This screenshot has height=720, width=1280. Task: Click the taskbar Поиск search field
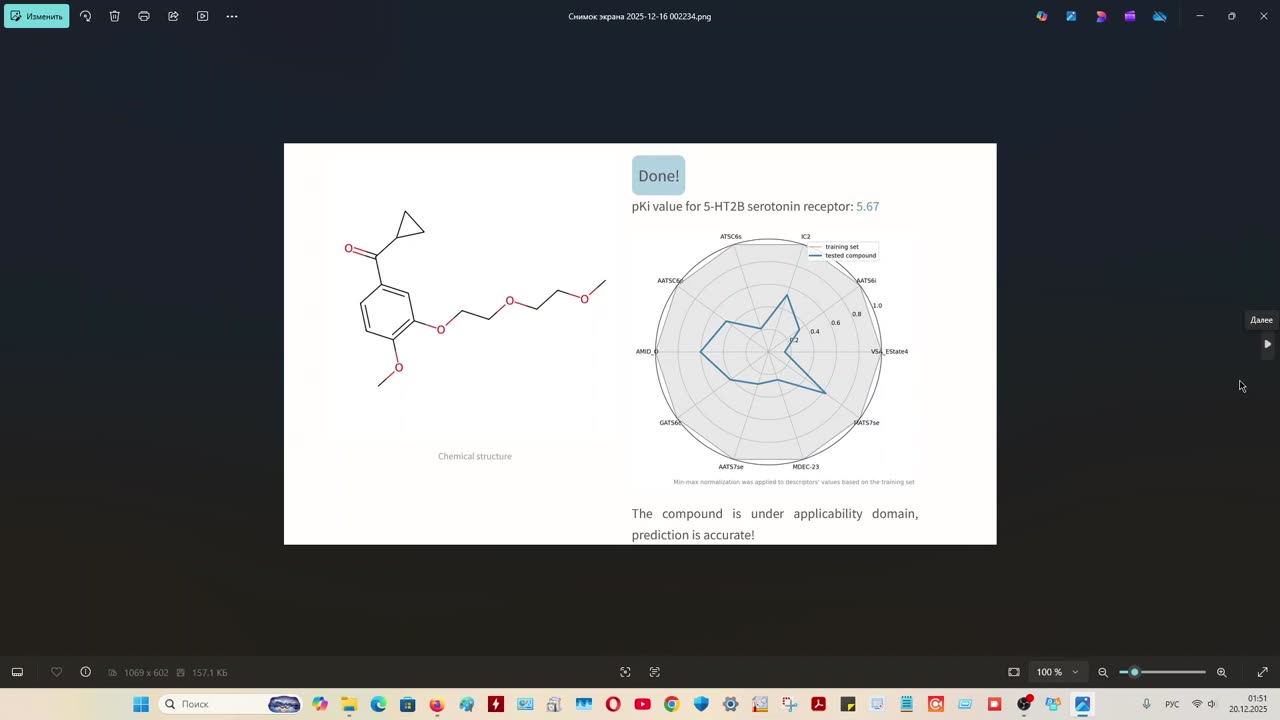click(x=231, y=704)
